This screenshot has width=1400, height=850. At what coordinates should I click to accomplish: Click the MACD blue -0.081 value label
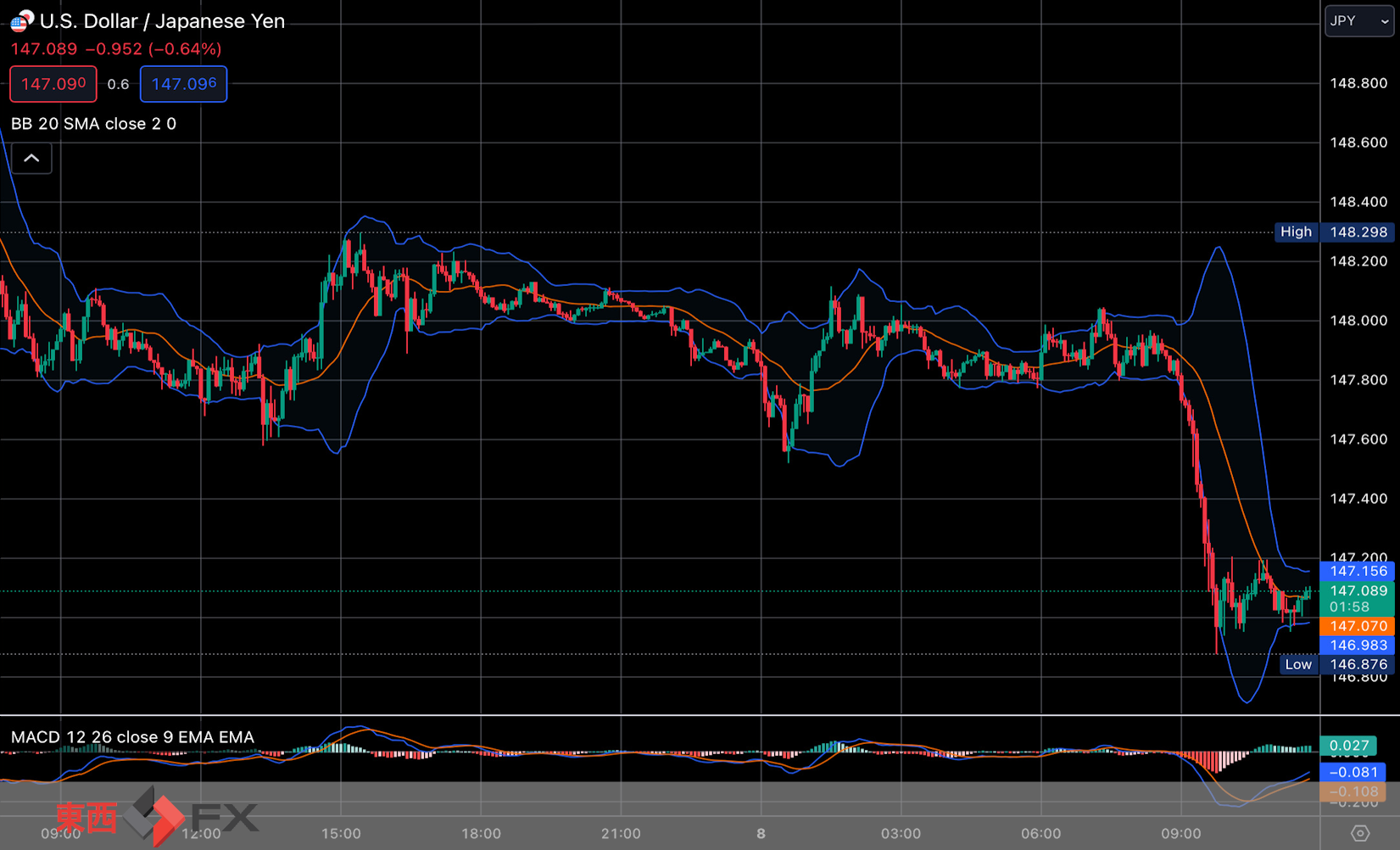[1353, 772]
